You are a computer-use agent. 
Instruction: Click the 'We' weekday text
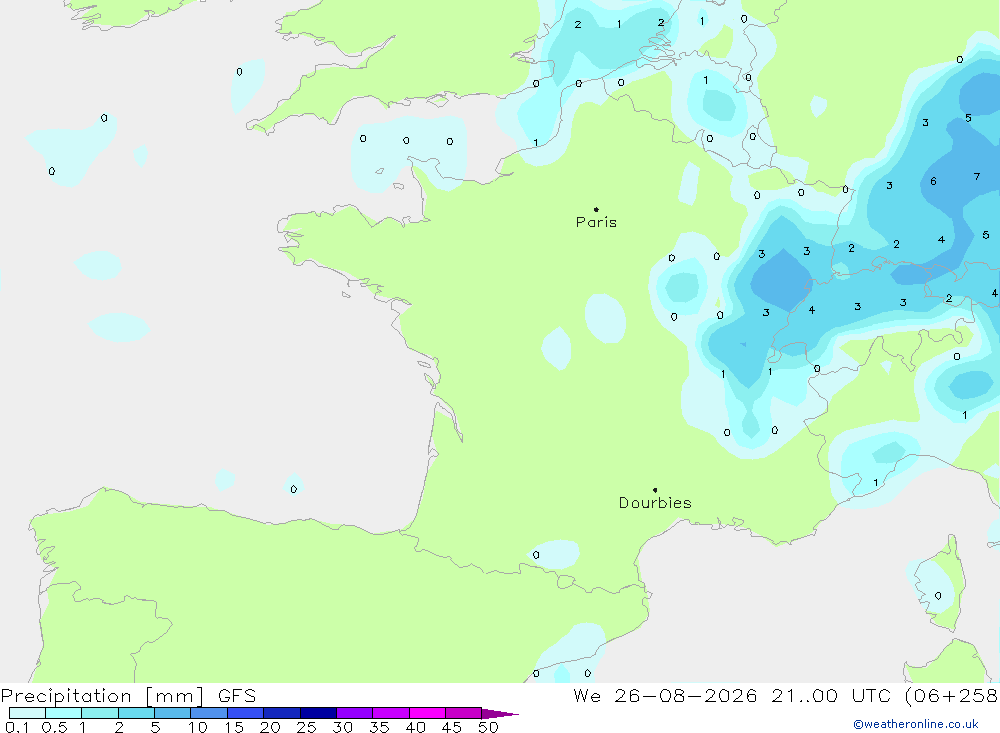coord(587,696)
